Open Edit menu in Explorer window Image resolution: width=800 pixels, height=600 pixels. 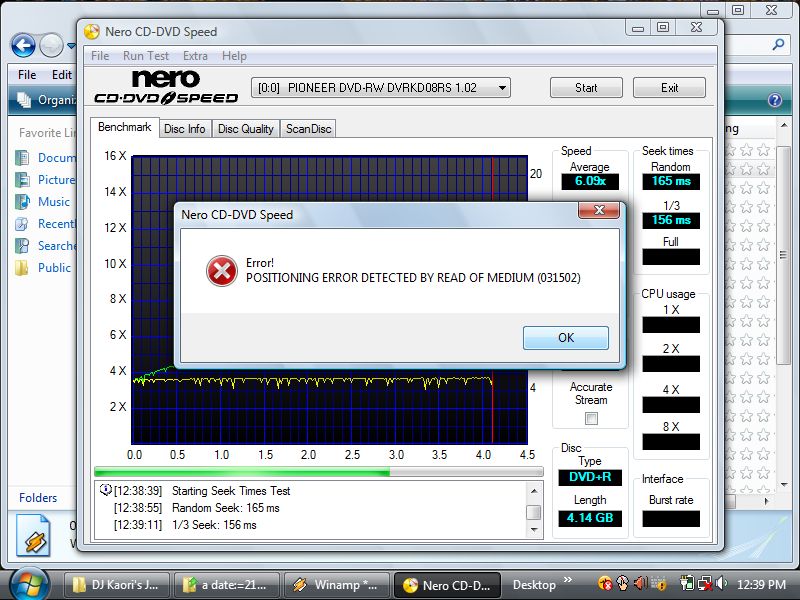pos(62,75)
